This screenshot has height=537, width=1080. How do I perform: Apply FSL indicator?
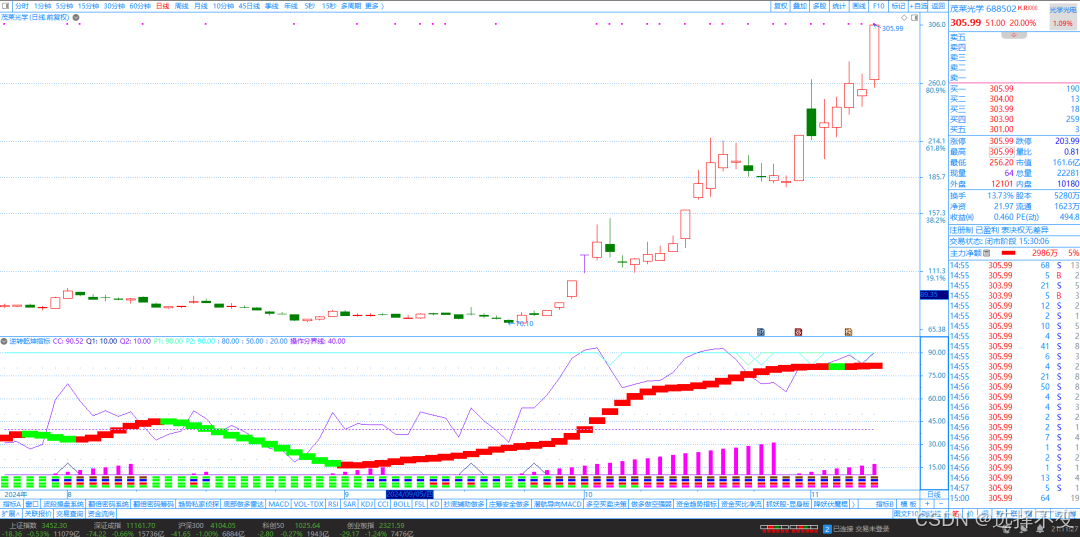420,504
